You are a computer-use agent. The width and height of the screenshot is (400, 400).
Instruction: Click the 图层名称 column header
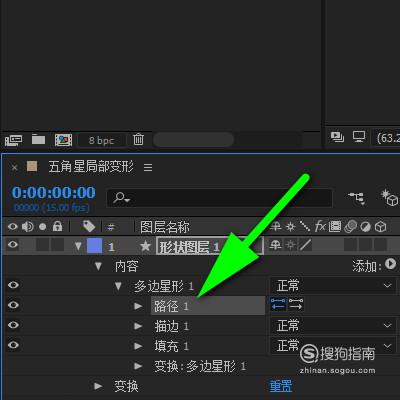point(165,227)
